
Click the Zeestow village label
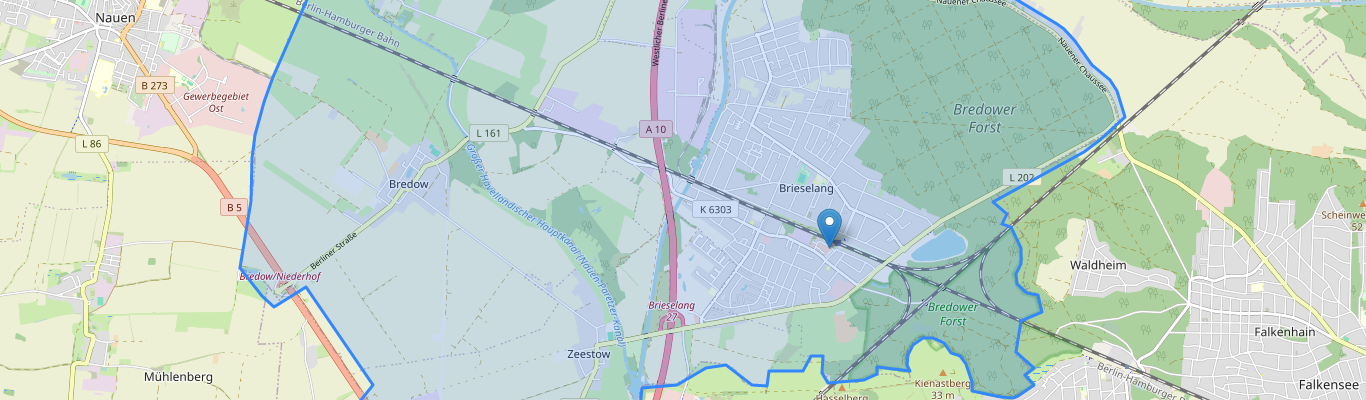(588, 354)
